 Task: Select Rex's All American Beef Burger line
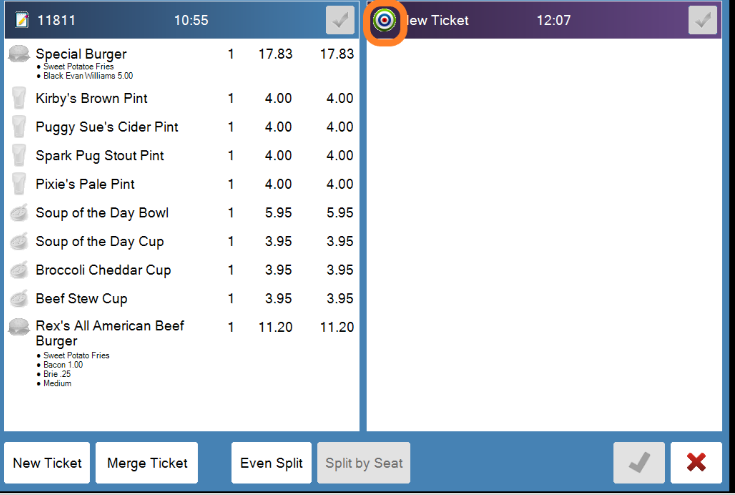[x=181, y=352]
